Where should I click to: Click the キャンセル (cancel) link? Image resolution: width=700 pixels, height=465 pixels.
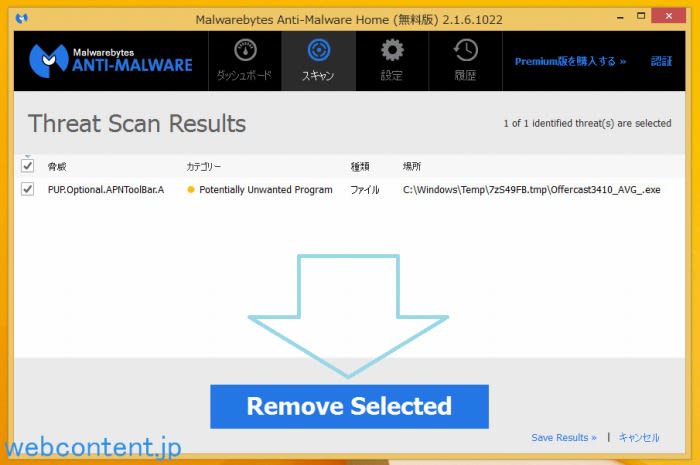(639, 437)
